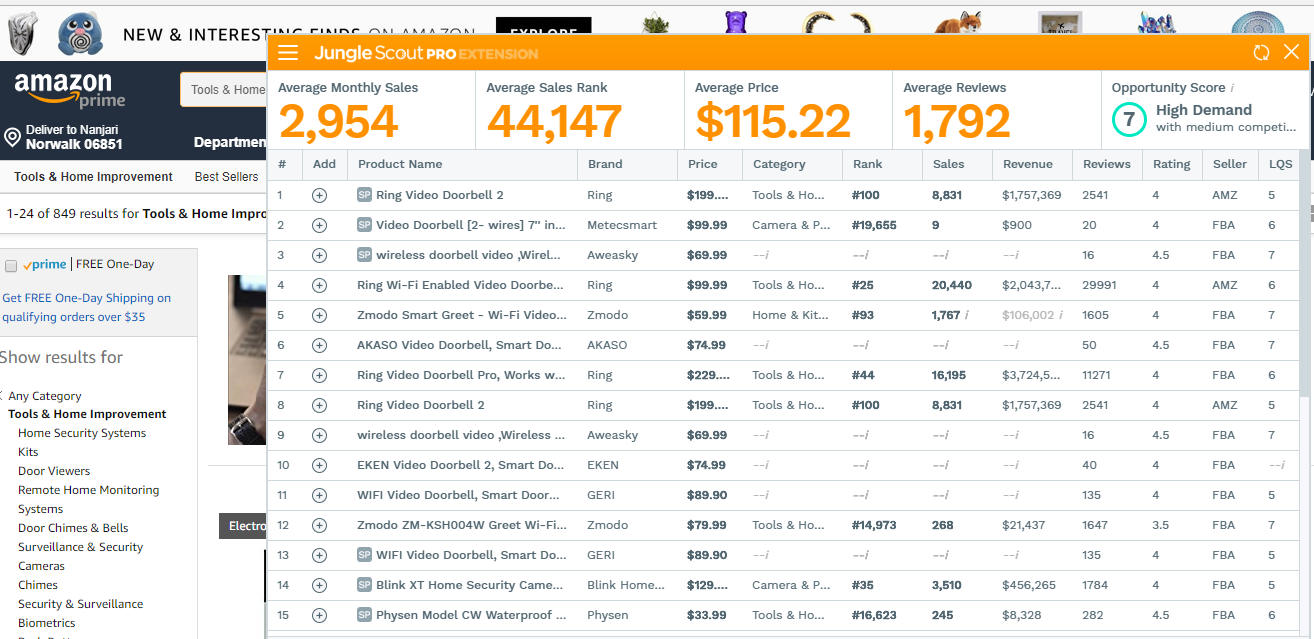Open the Tools & Home search category dropdown
The image size is (1314, 639).
tap(226, 90)
